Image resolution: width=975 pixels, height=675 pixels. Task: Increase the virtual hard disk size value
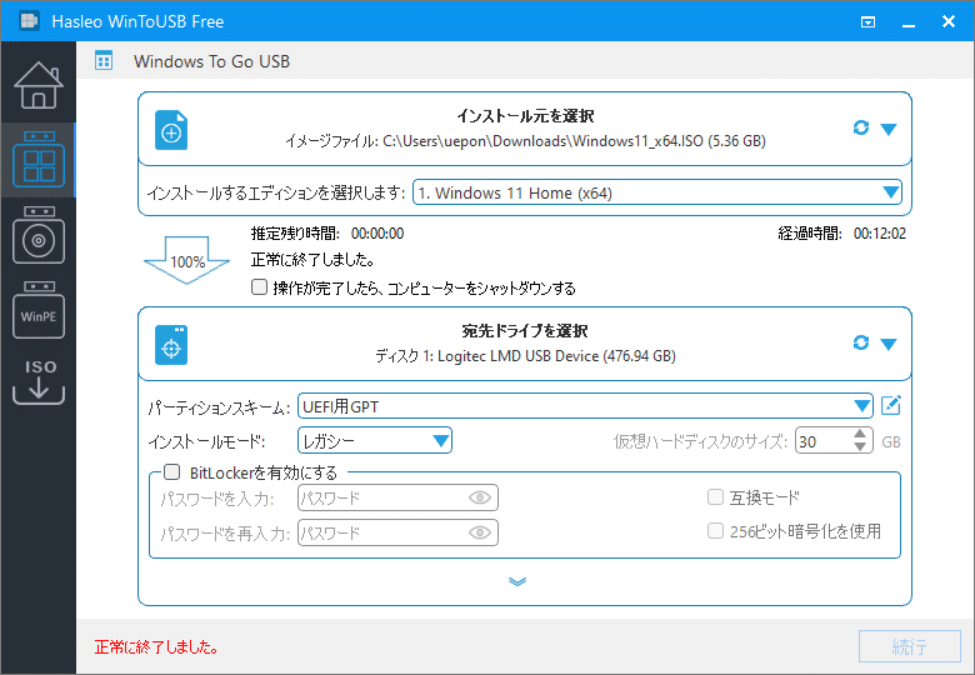858,434
